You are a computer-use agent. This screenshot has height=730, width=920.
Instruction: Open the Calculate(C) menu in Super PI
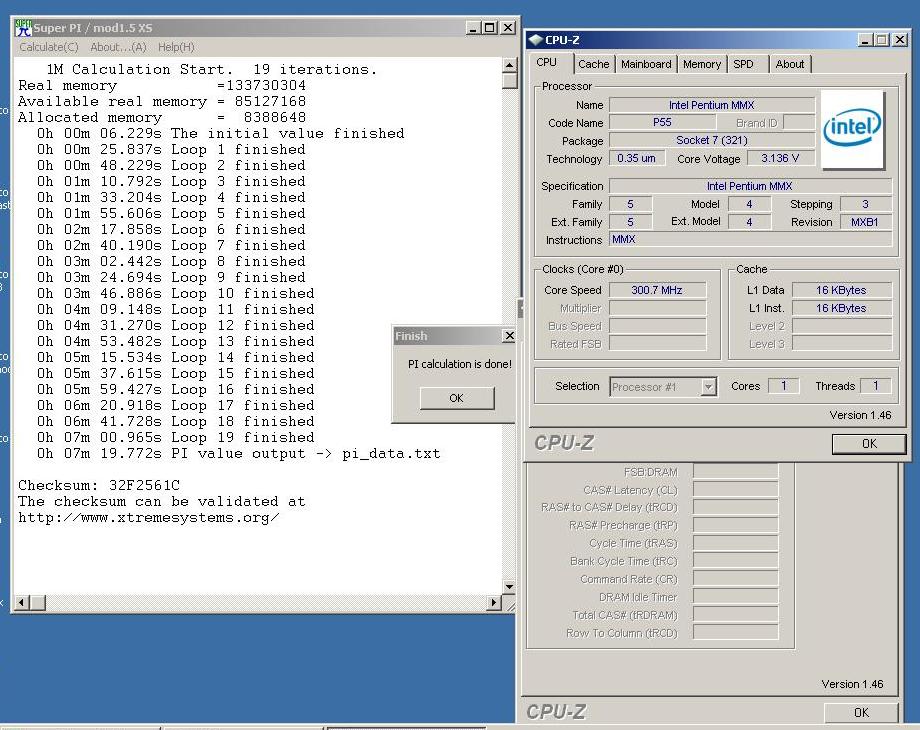tap(49, 47)
